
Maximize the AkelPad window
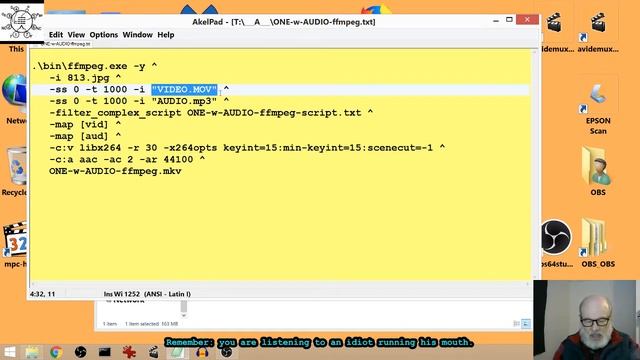[x=509, y=20]
